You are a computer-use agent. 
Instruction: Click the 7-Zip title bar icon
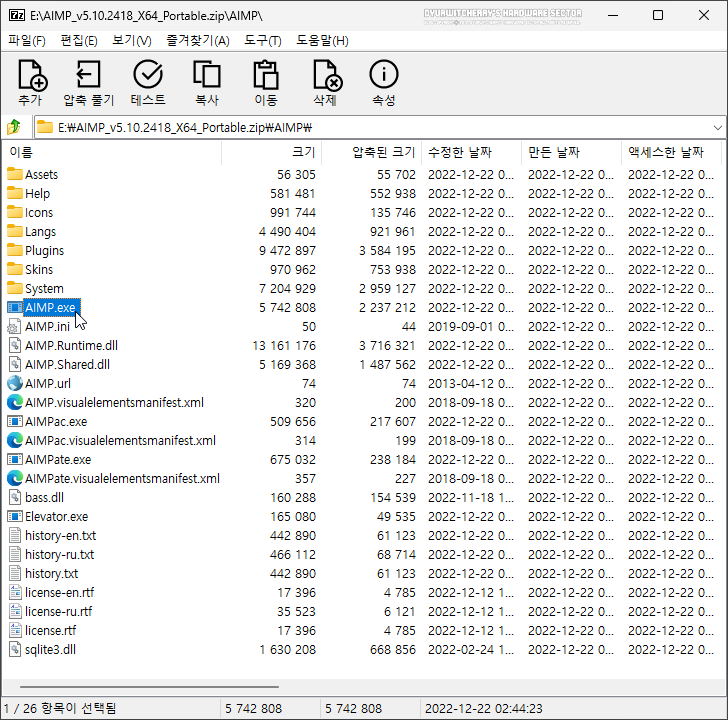(17, 15)
